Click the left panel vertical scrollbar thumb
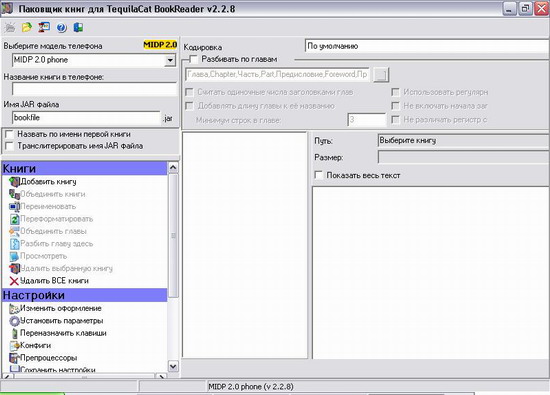The width and height of the screenshot is (550, 395). coord(173,235)
